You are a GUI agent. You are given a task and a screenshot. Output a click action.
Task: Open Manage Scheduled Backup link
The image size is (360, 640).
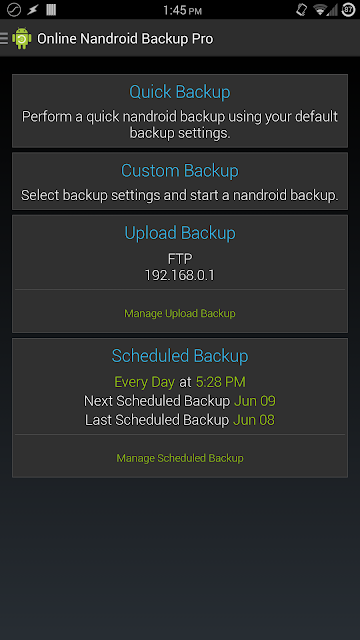click(180, 458)
